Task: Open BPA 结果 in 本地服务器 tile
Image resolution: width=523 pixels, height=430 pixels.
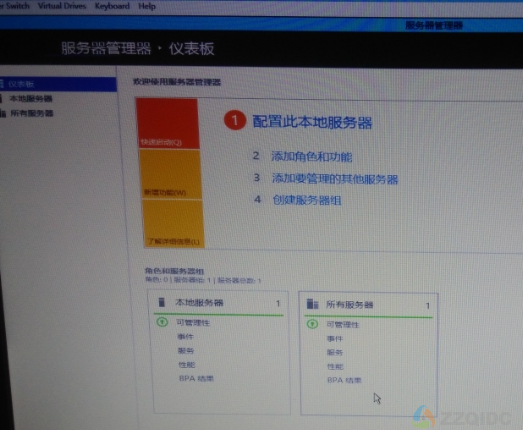Action: coord(196,379)
